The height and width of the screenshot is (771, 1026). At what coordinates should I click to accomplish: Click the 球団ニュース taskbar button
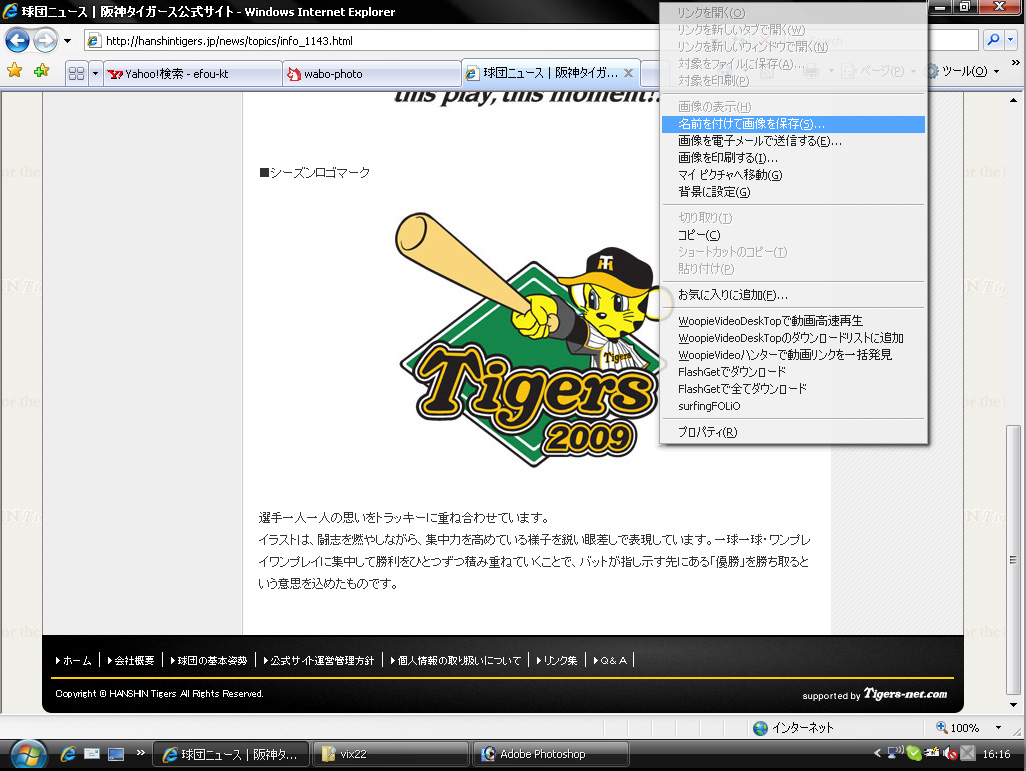click(230, 754)
